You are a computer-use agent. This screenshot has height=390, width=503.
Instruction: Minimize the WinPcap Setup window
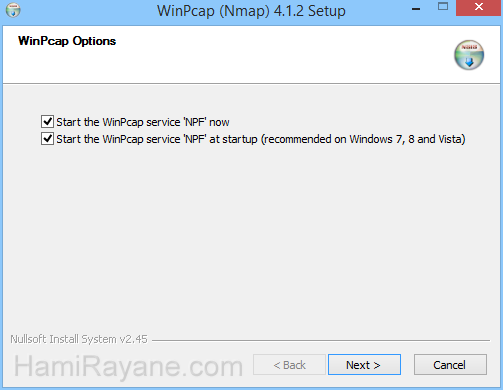(416, 8)
